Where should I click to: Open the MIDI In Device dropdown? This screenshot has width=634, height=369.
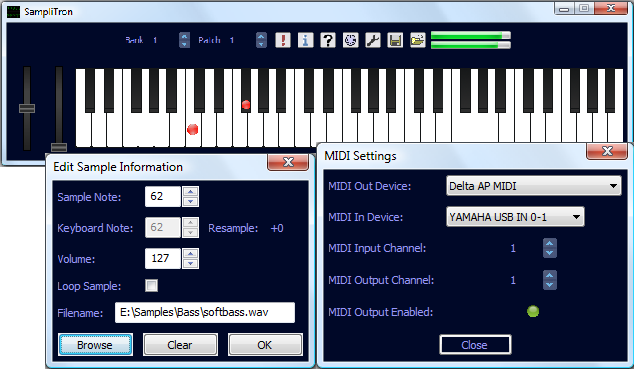click(x=515, y=217)
